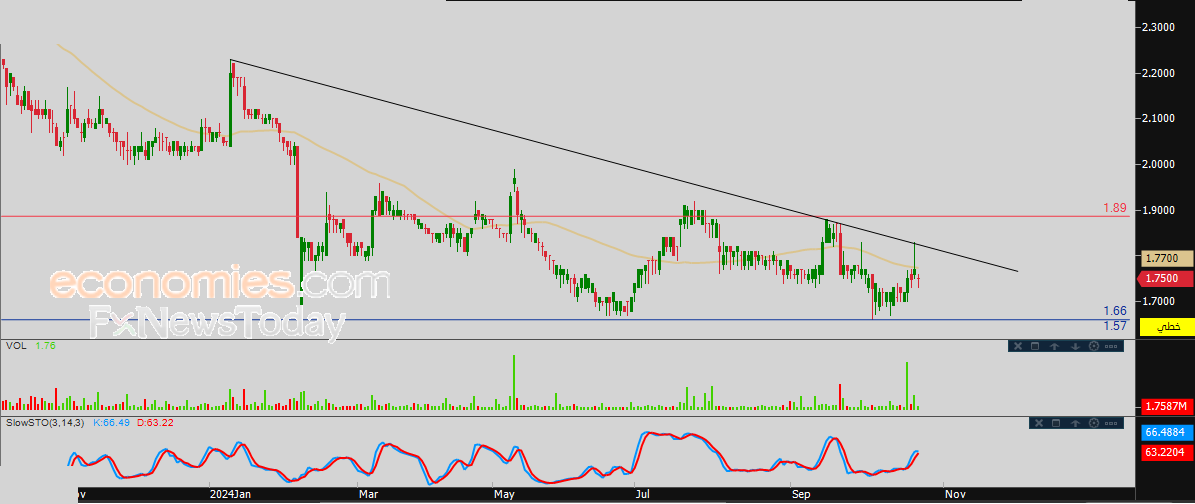Select the SlowSTO(3,14,3) indicator label
This screenshot has width=1195, height=504.
[46, 422]
